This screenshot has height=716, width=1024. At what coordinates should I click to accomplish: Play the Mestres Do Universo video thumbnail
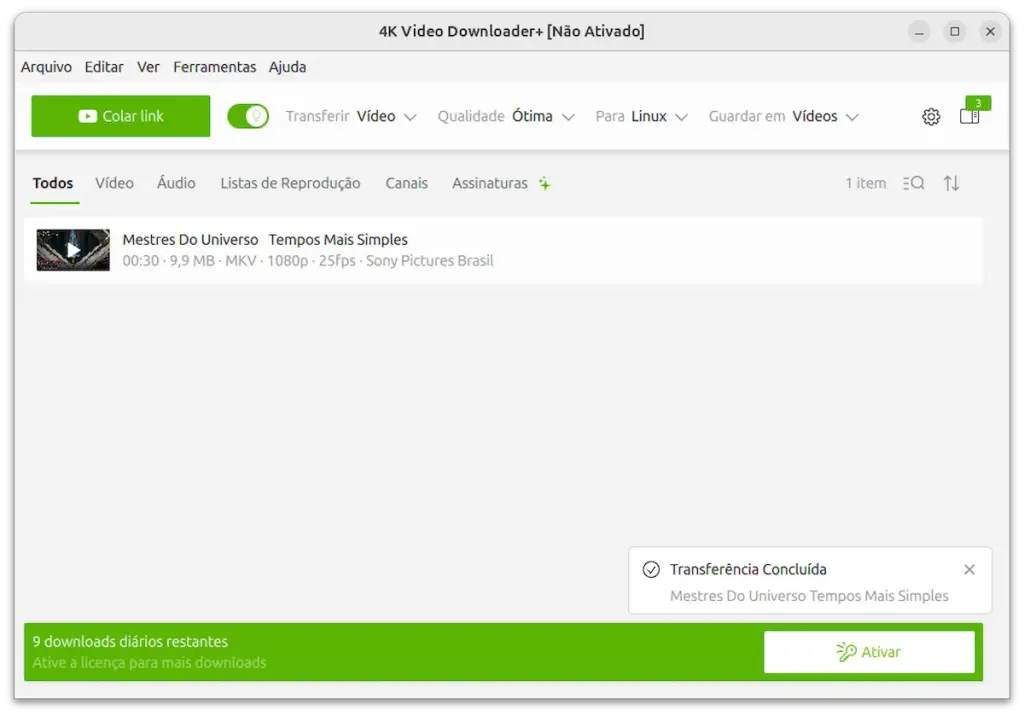[x=73, y=250]
